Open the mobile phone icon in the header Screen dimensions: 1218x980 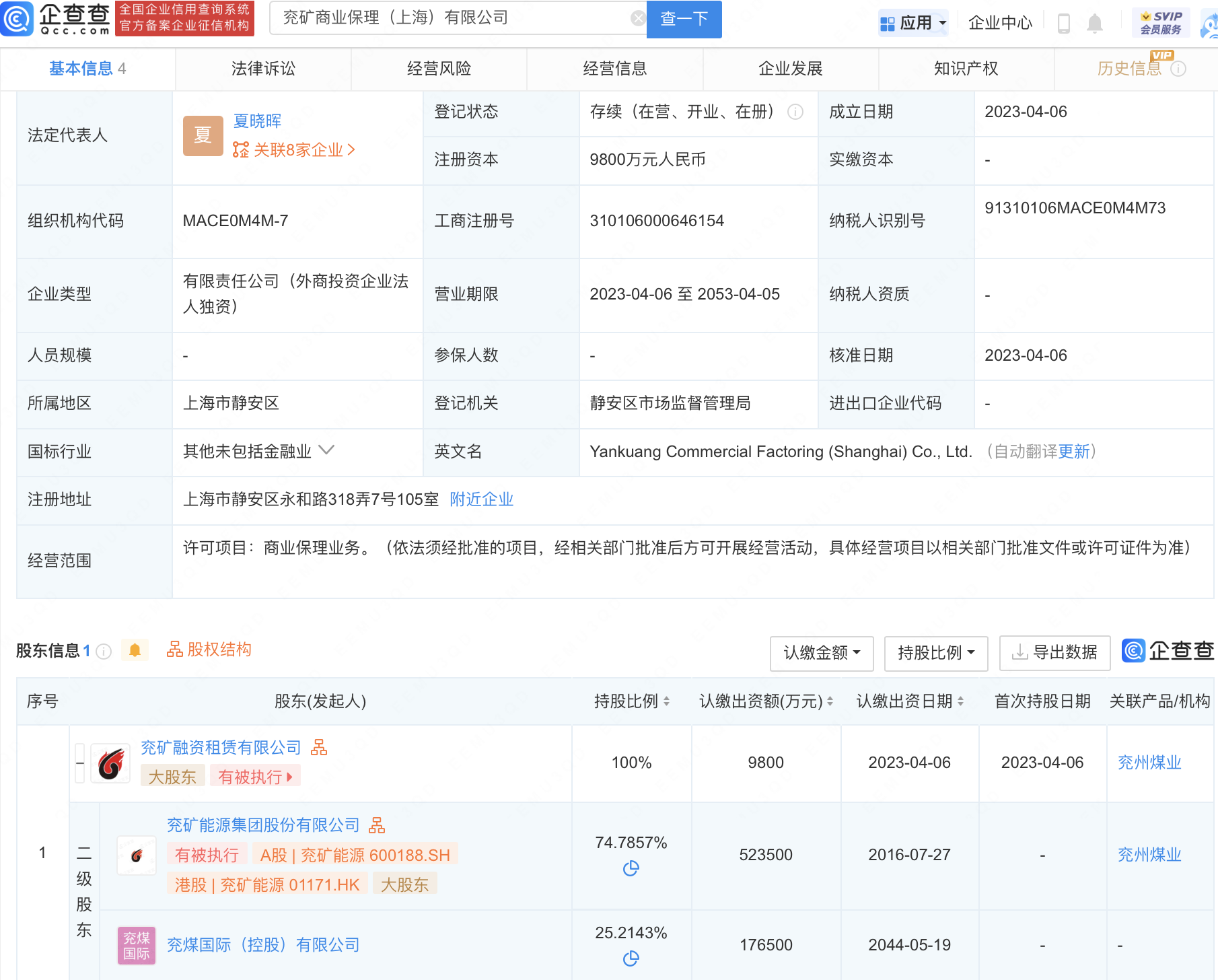[1063, 24]
